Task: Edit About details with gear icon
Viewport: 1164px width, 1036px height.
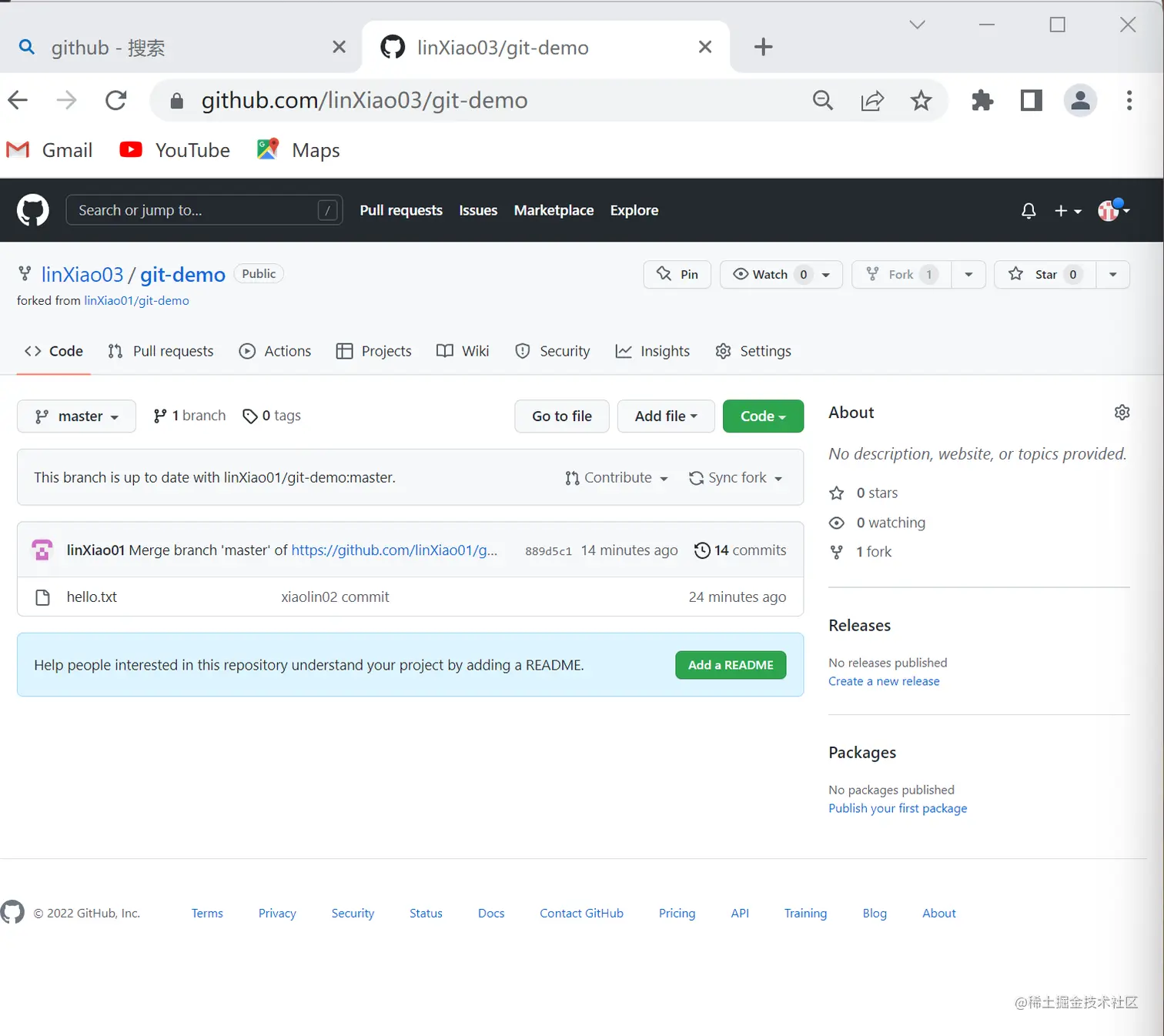Action: click(1122, 413)
